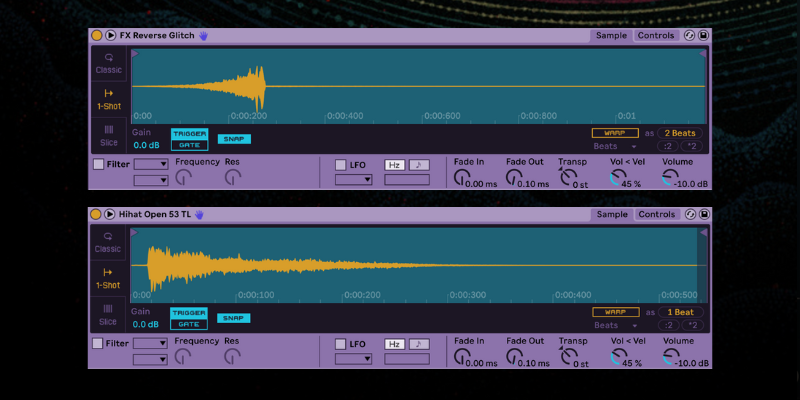Screen dimensions: 800x400
Task: Click the yellow device activator on Hihat Open
Action: [96, 214]
